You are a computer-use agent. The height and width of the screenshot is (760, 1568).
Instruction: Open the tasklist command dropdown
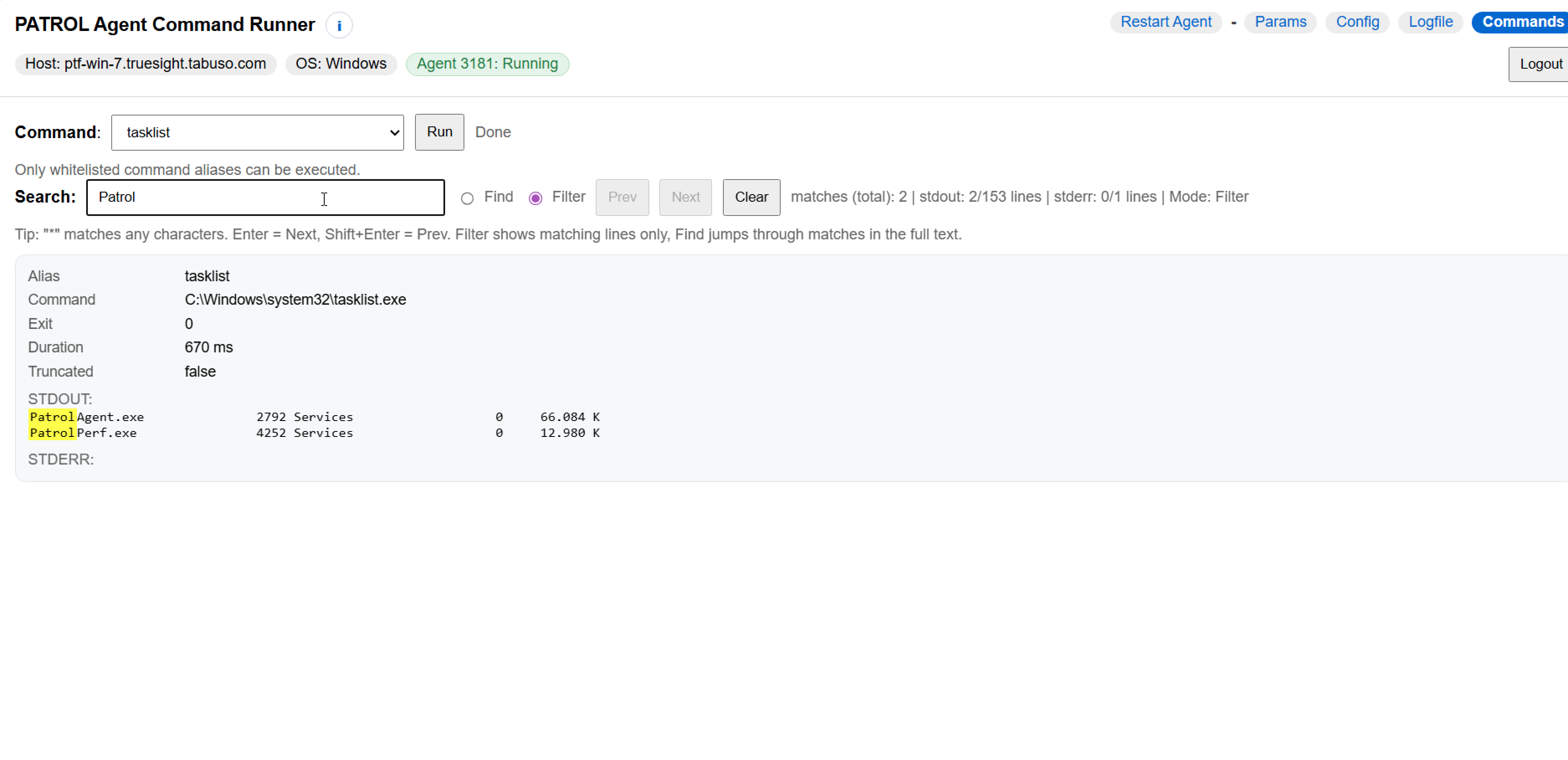(x=257, y=132)
